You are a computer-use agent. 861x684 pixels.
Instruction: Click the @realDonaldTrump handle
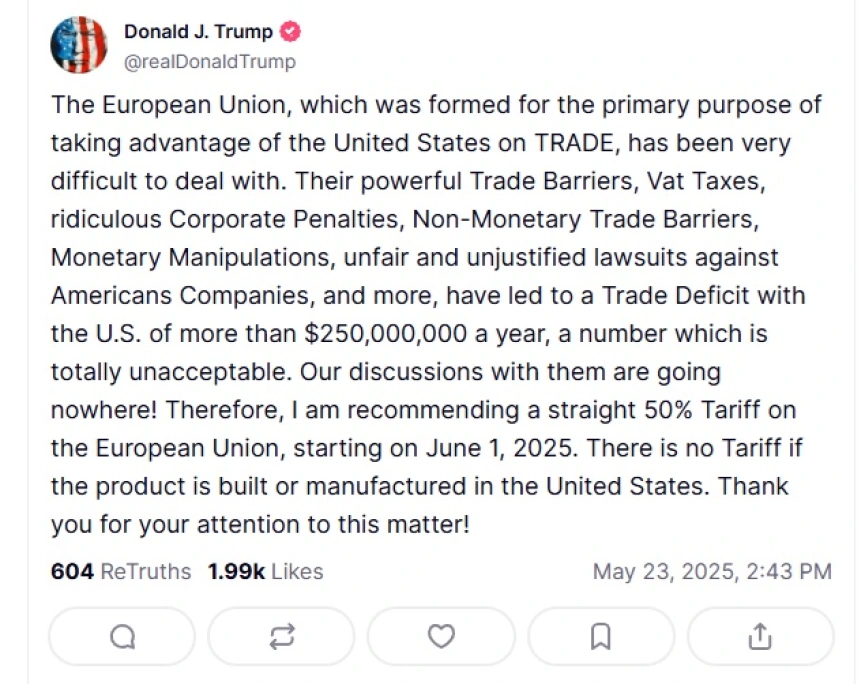[210, 61]
